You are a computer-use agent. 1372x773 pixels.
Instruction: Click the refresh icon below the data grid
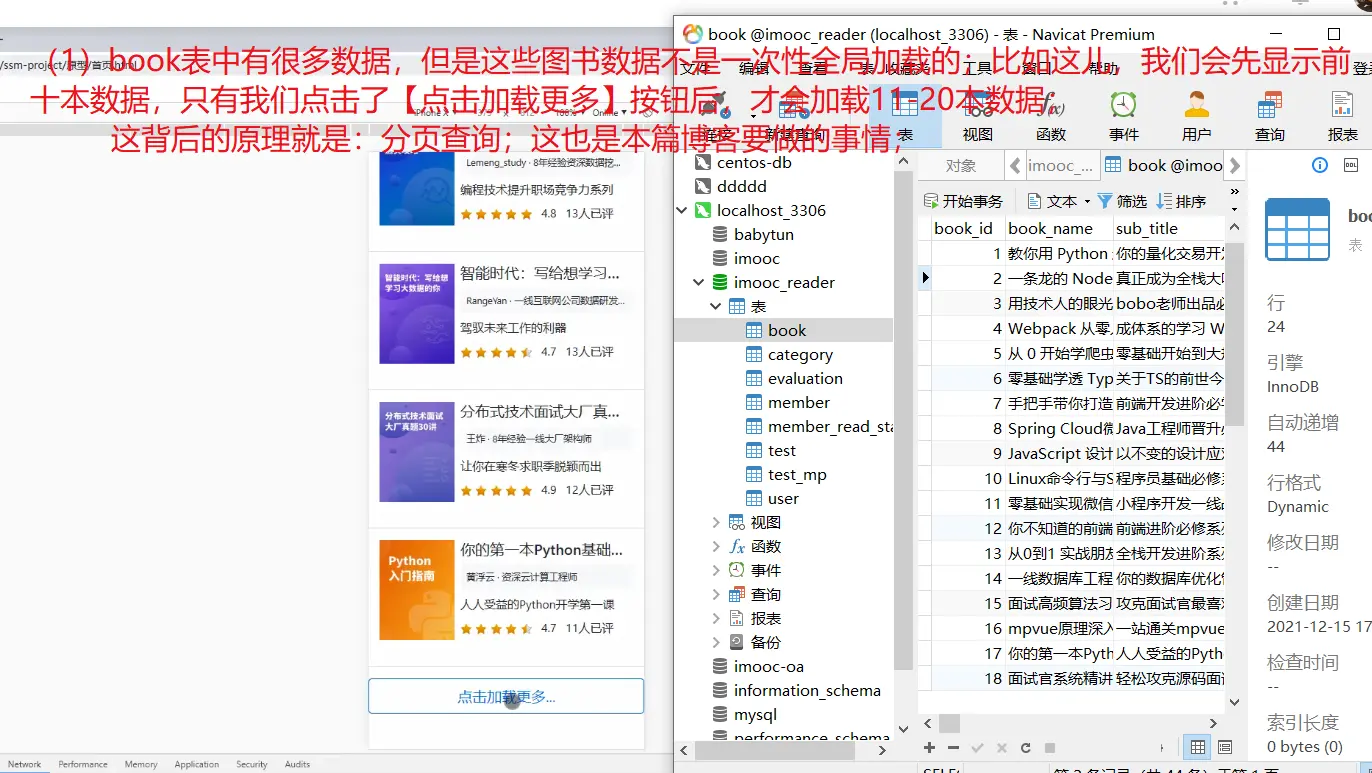tap(1025, 747)
